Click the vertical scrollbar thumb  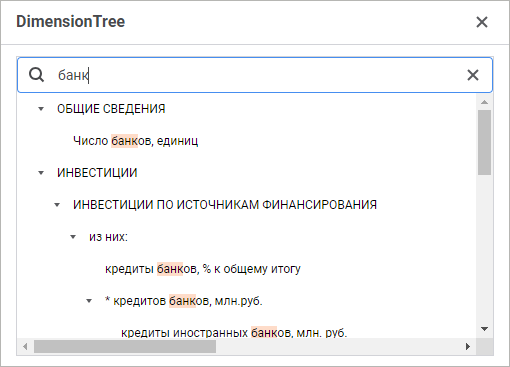pyautogui.click(x=484, y=142)
